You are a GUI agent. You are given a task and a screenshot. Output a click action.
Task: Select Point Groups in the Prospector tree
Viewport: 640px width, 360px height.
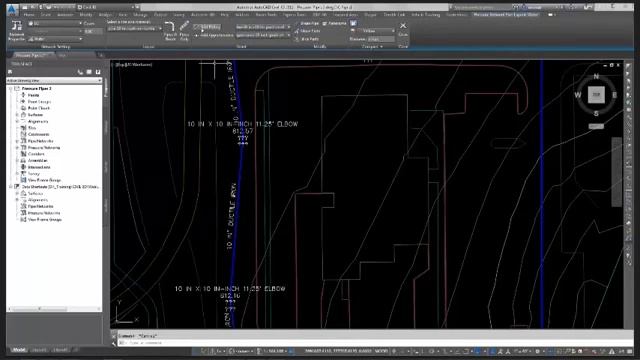pos(39,102)
